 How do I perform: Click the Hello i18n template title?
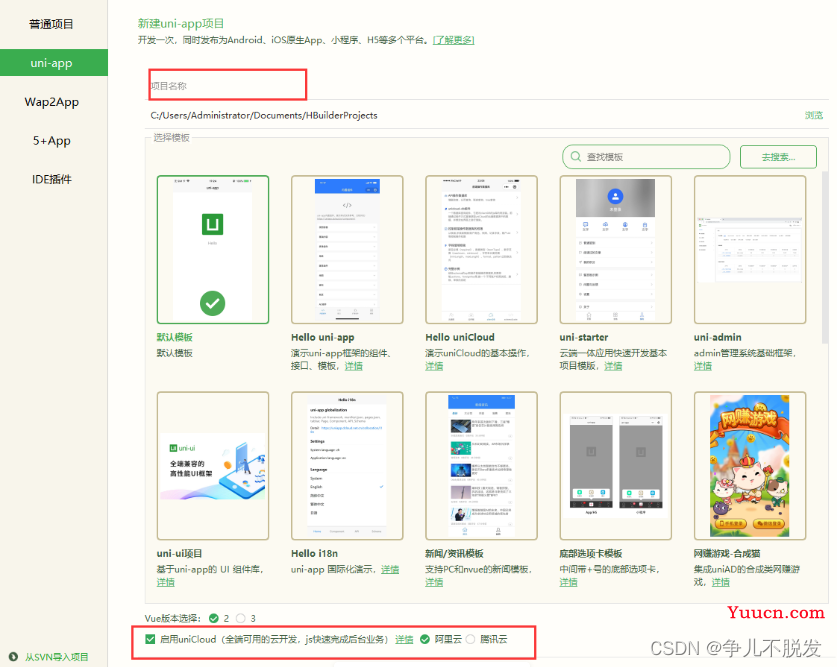[314, 553]
